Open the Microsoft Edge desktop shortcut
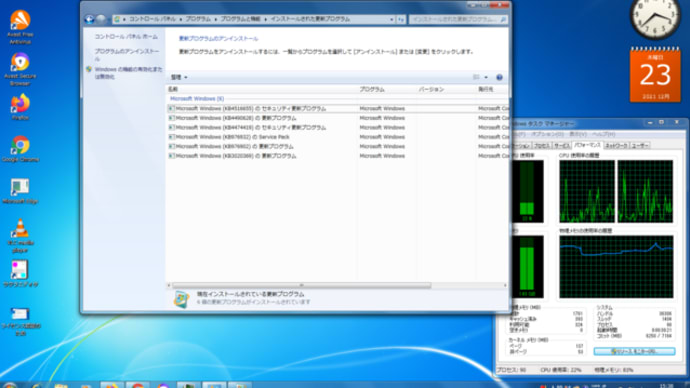 click(x=20, y=191)
